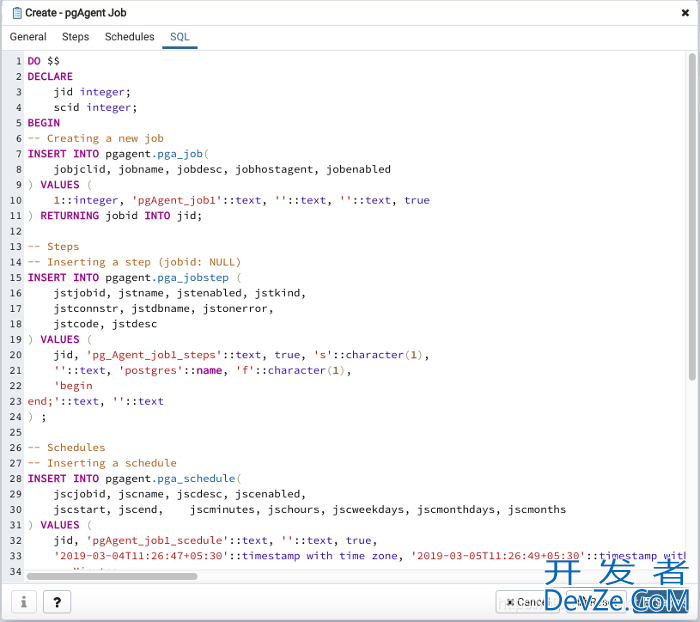
Task: Click 'pga_job' in line 7
Action: click(x=180, y=154)
